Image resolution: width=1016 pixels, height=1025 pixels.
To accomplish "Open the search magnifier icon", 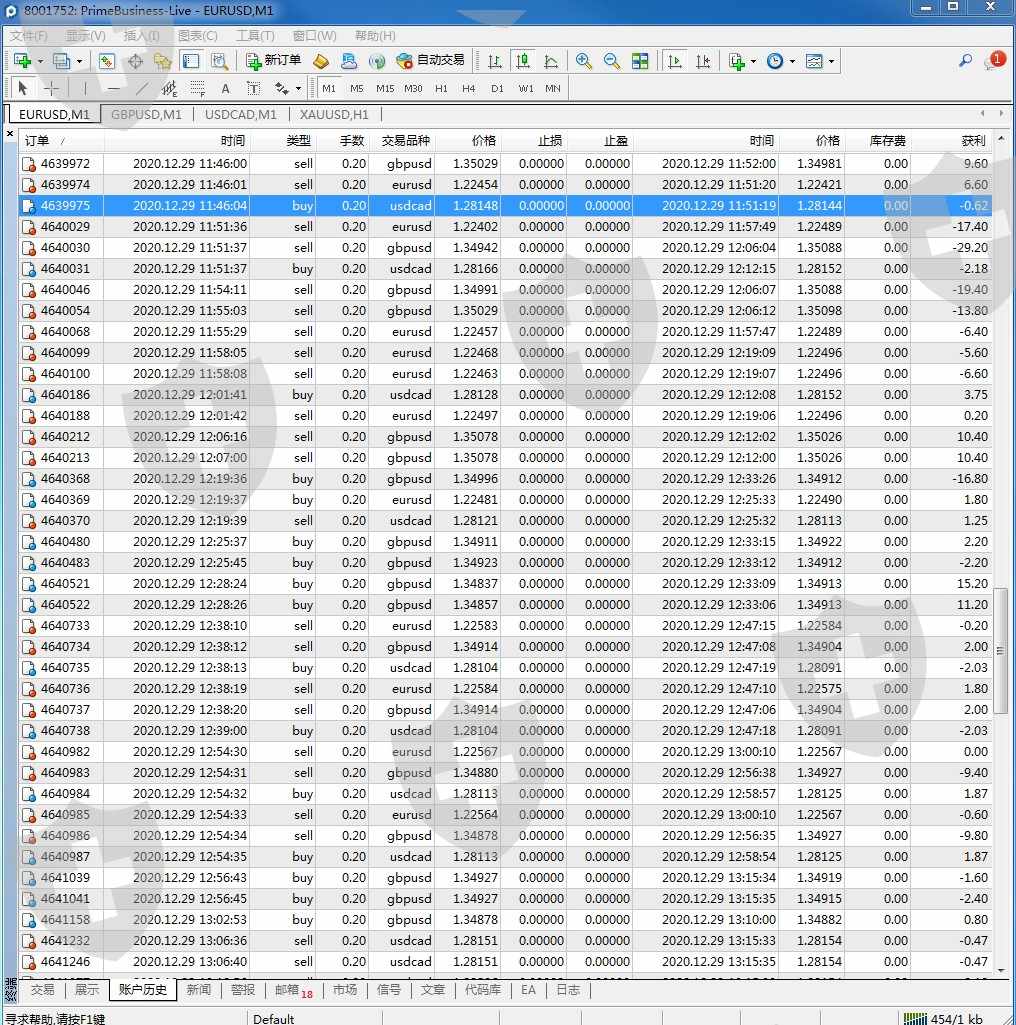I will pyautogui.click(x=965, y=61).
